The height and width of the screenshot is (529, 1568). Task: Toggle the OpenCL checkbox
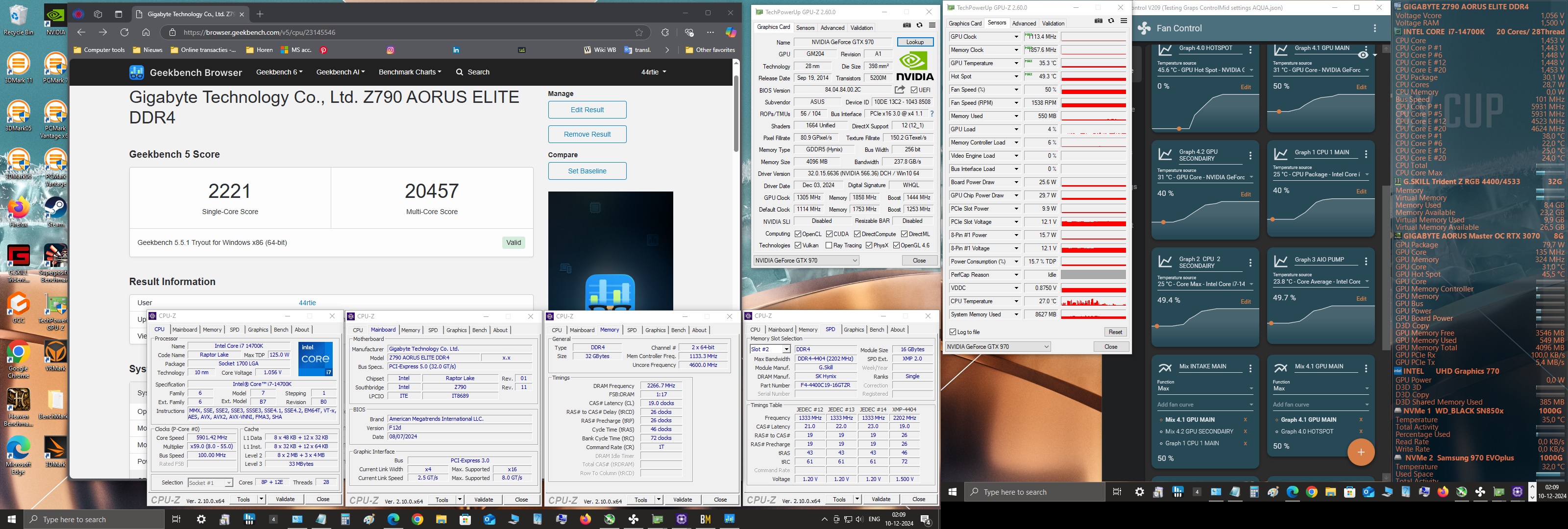798,234
